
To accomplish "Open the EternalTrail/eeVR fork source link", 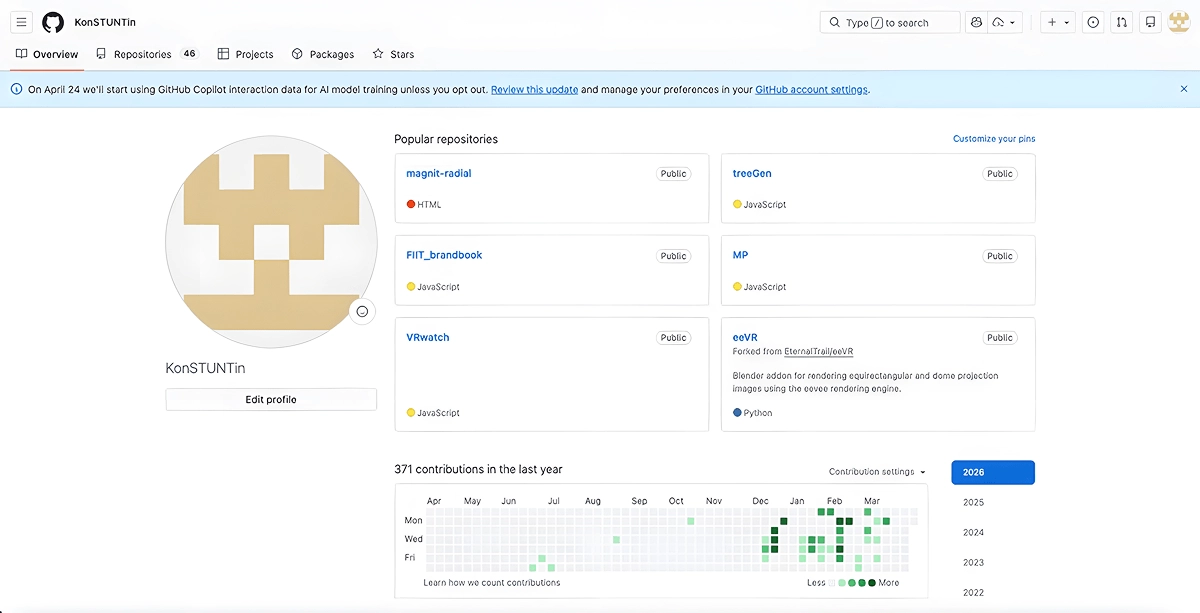I will [819, 352].
